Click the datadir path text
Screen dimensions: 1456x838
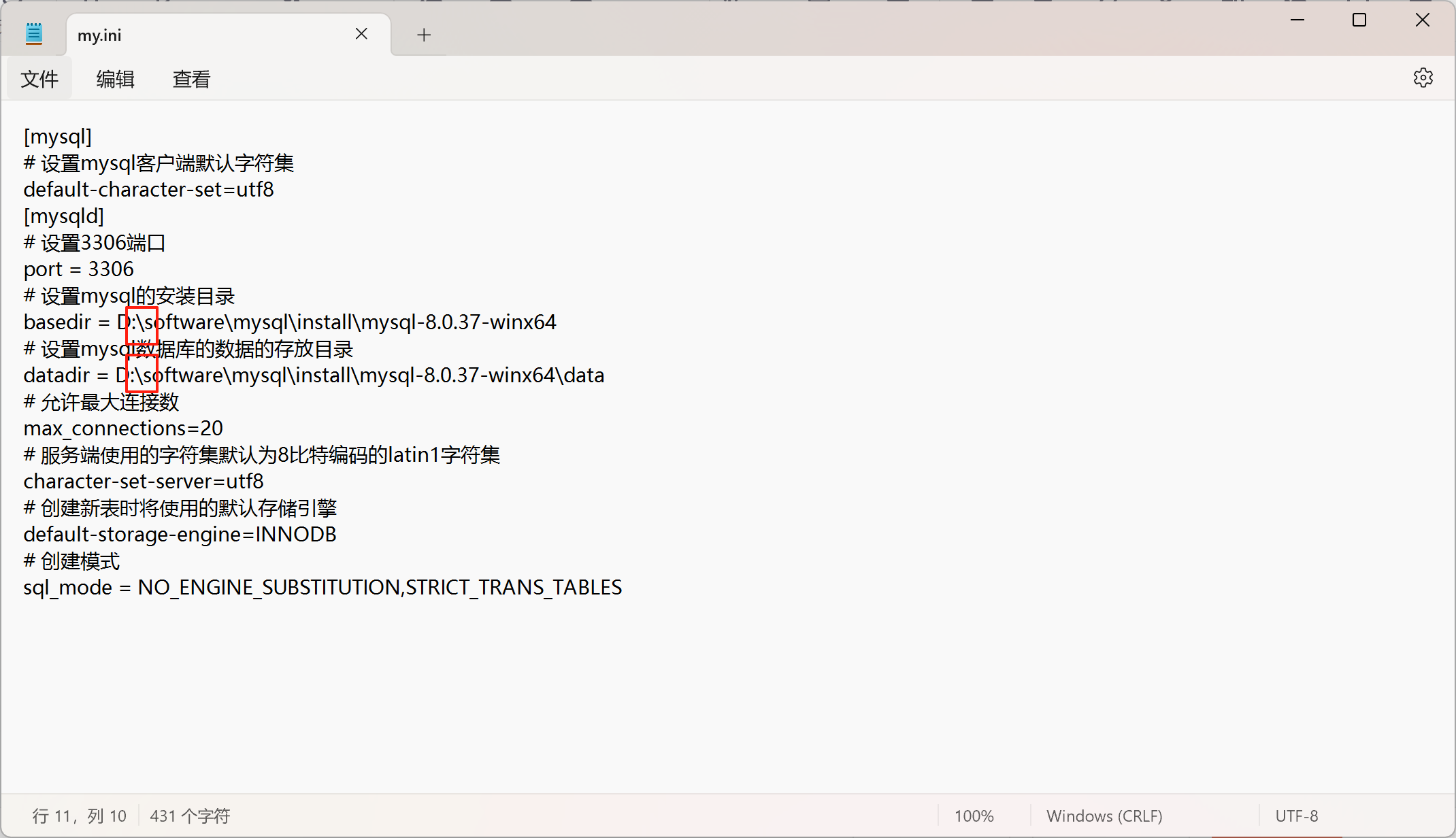(313, 375)
